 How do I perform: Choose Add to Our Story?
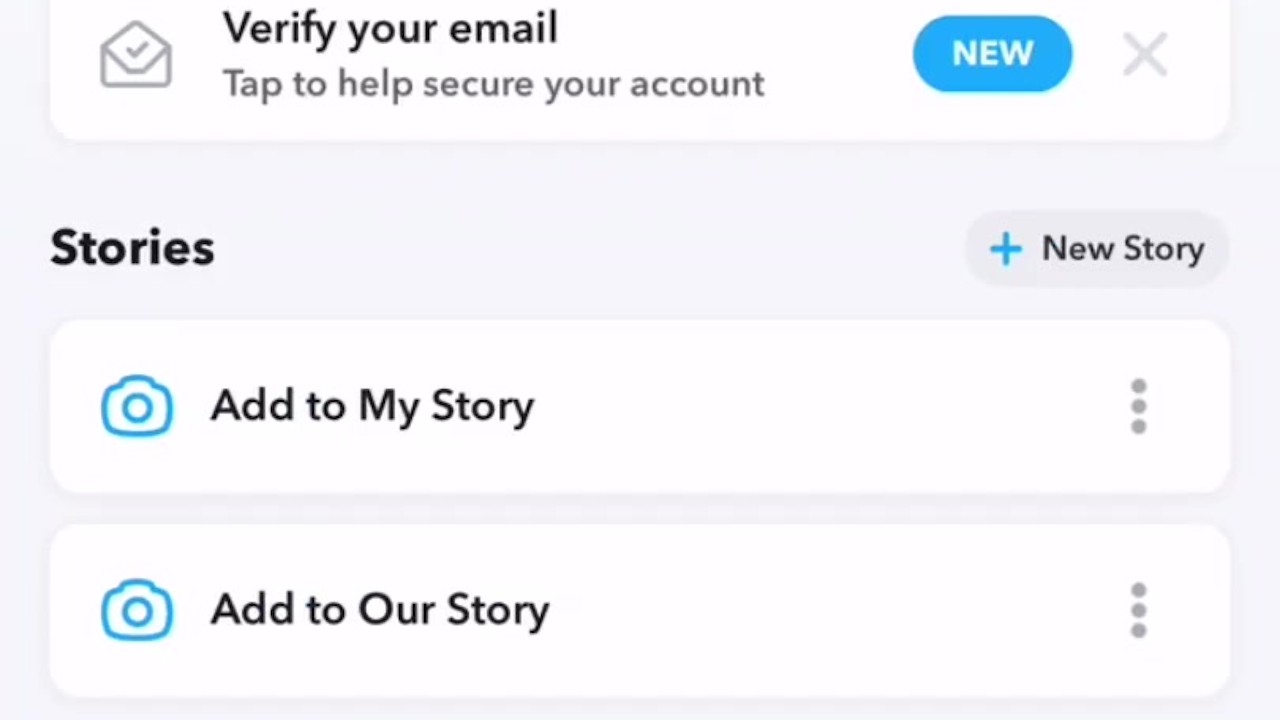[x=380, y=610]
